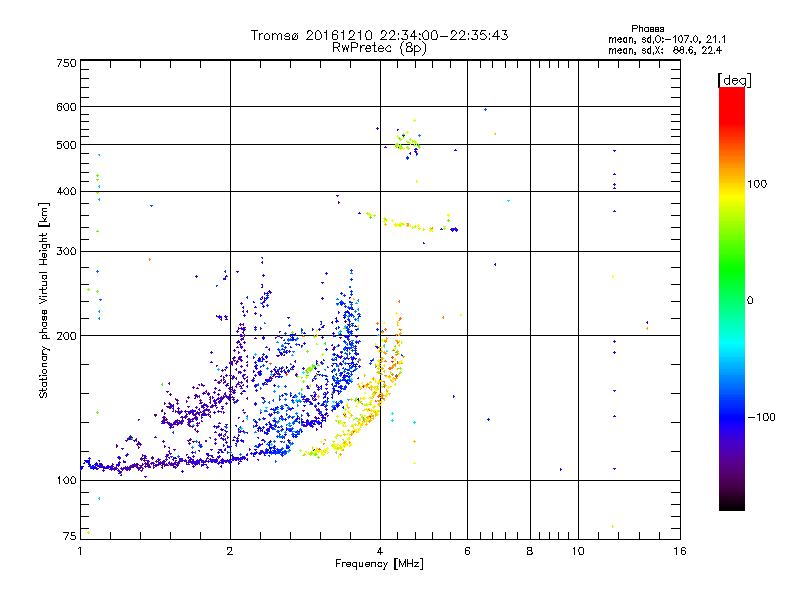Screen dimensions: 800x600
Task: Click y-axis tick label '500'
Action: [67, 145]
